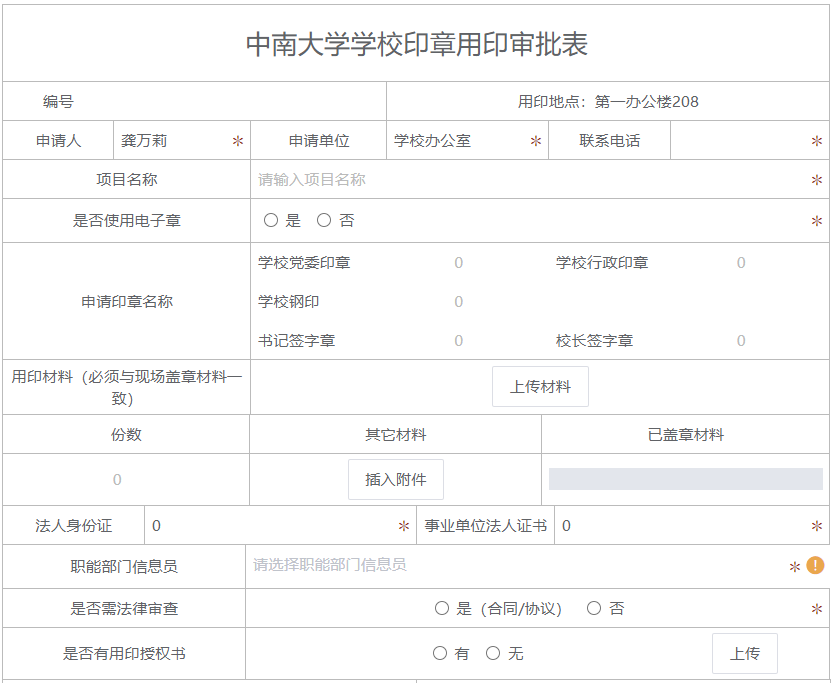The width and height of the screenshot is (833, 683).
Task: Click the 用印地点：第一办公楼208 text
Action: tap(608, 101)
